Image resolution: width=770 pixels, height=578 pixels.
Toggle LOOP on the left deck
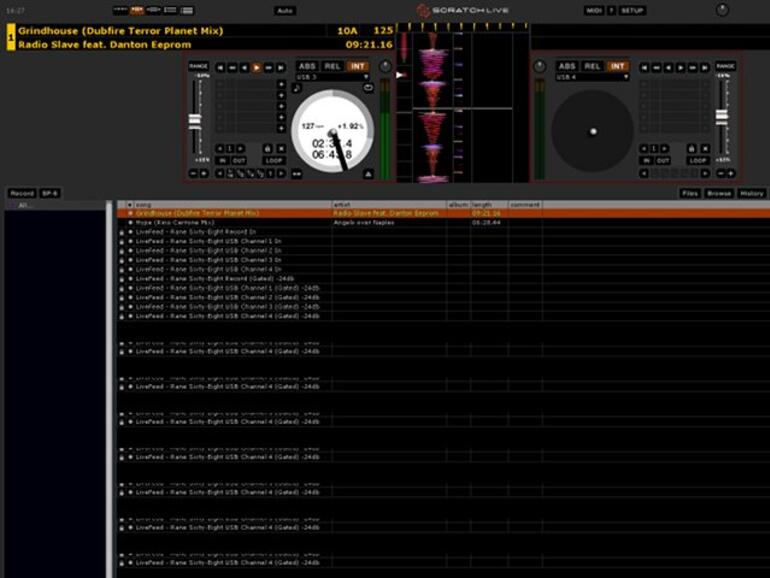click(274, 160)
